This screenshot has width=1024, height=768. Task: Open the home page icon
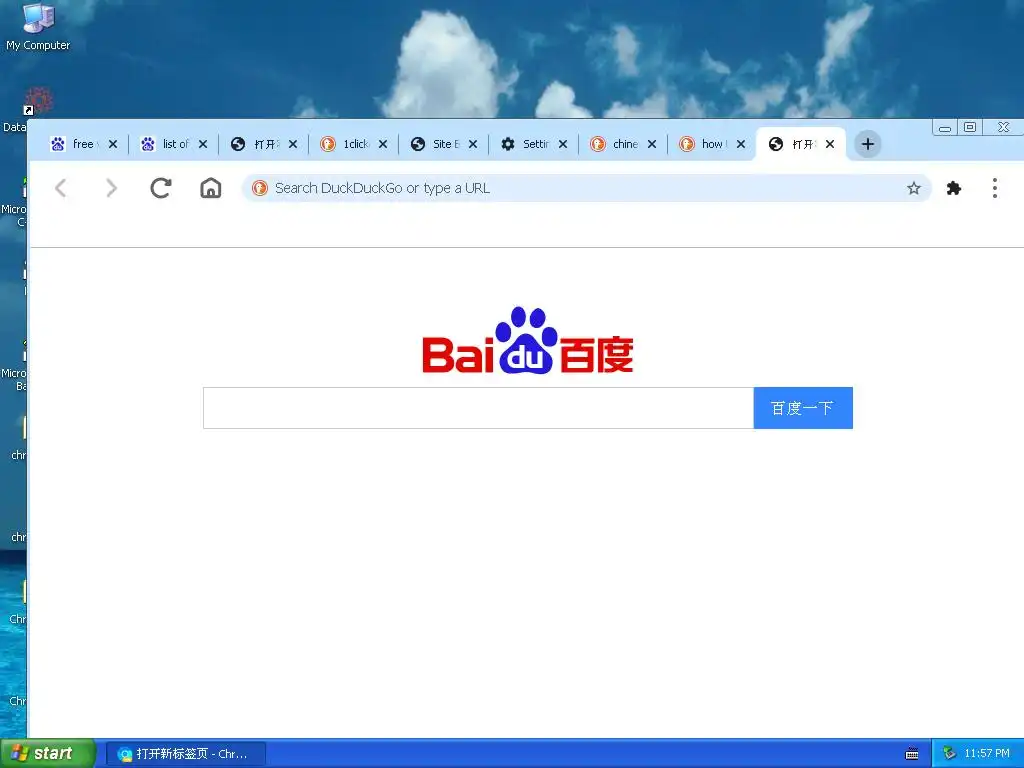(210, 188)
